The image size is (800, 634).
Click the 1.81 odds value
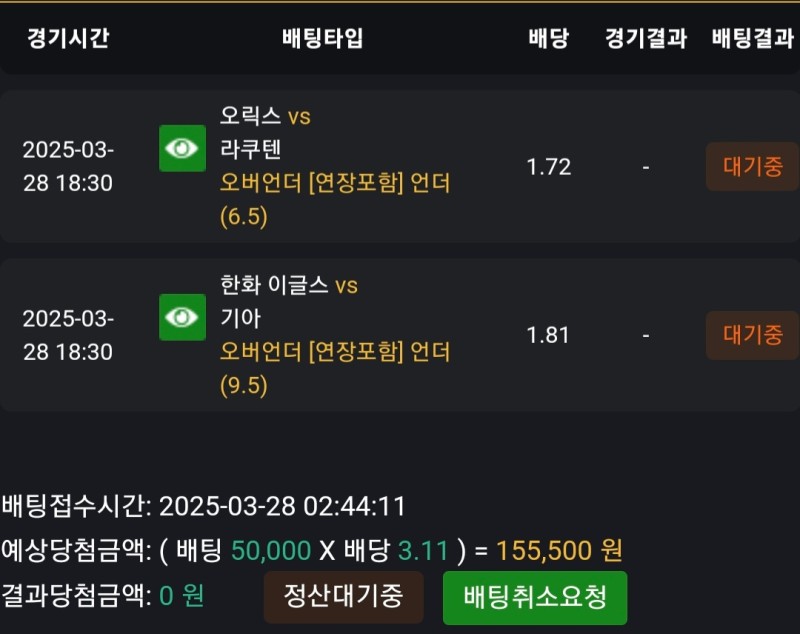point(548,335)
